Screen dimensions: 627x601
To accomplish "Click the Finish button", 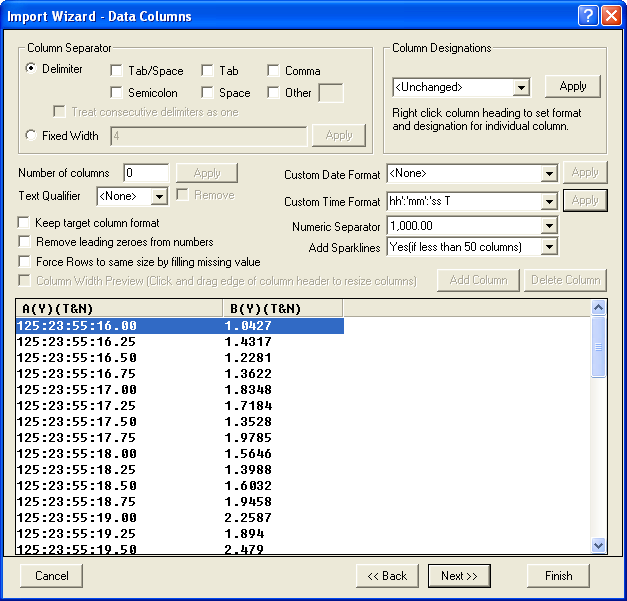I will [558, 576].
